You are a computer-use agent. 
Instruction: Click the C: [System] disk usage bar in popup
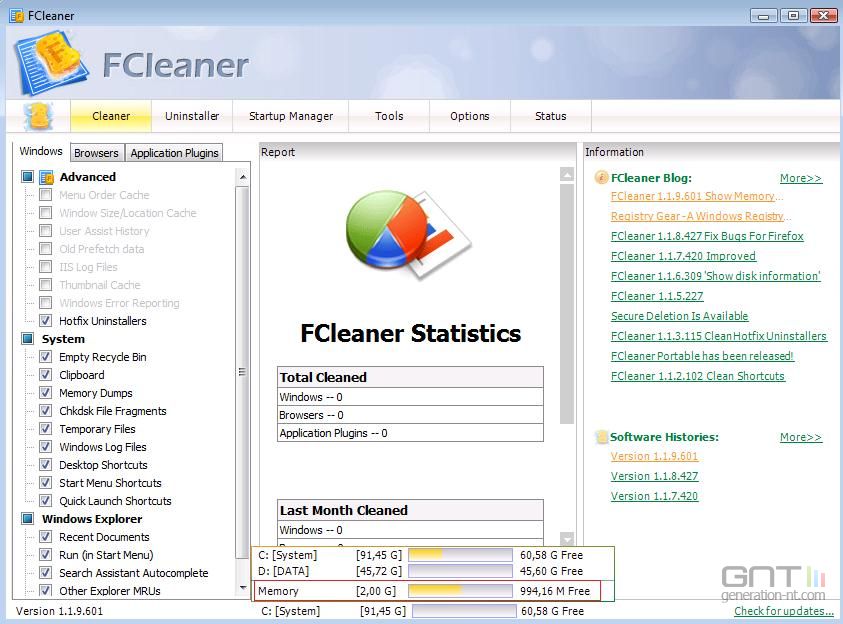point(460,555)
